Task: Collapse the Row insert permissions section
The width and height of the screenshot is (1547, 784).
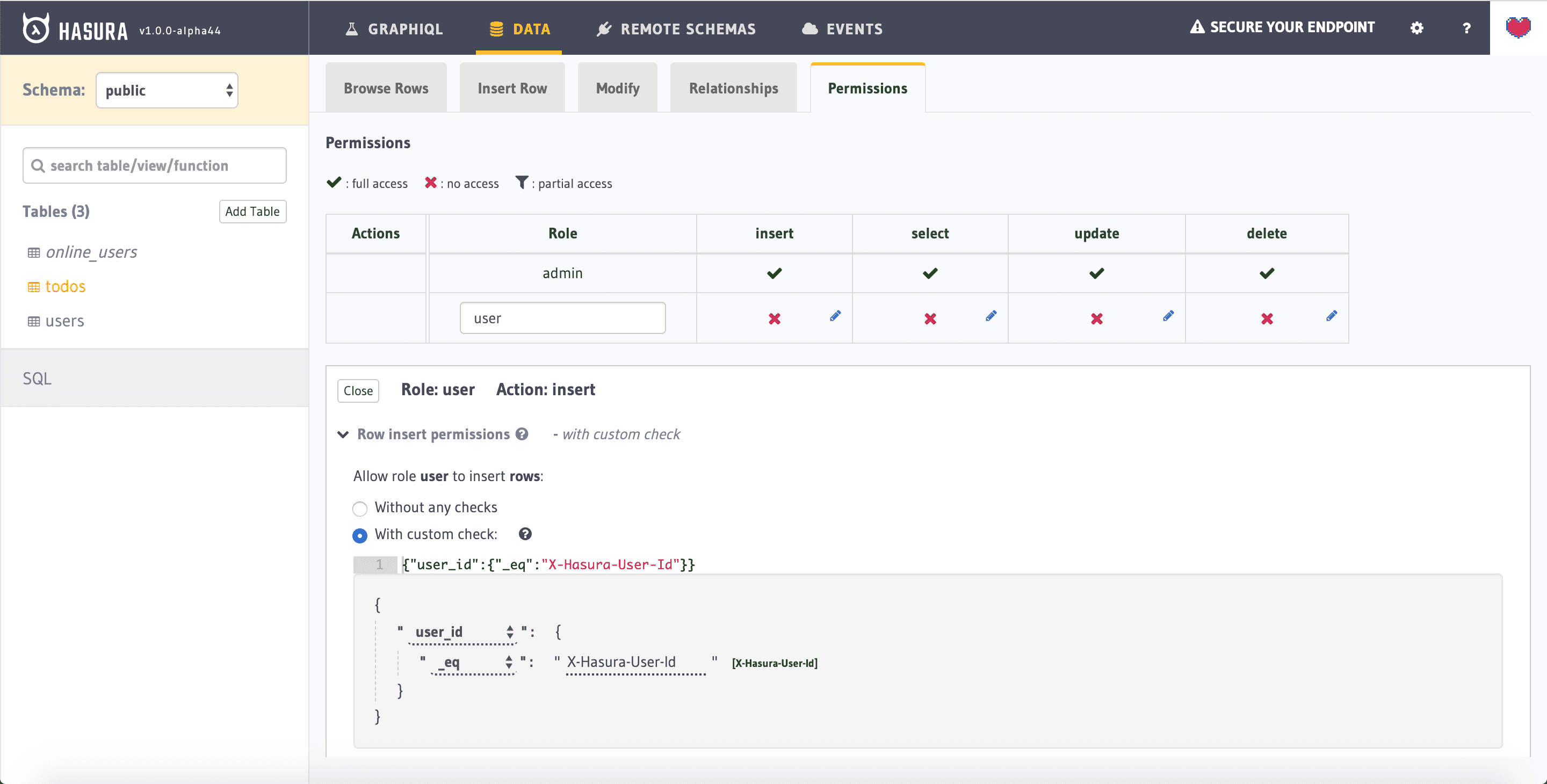Action: coord(343,434)
